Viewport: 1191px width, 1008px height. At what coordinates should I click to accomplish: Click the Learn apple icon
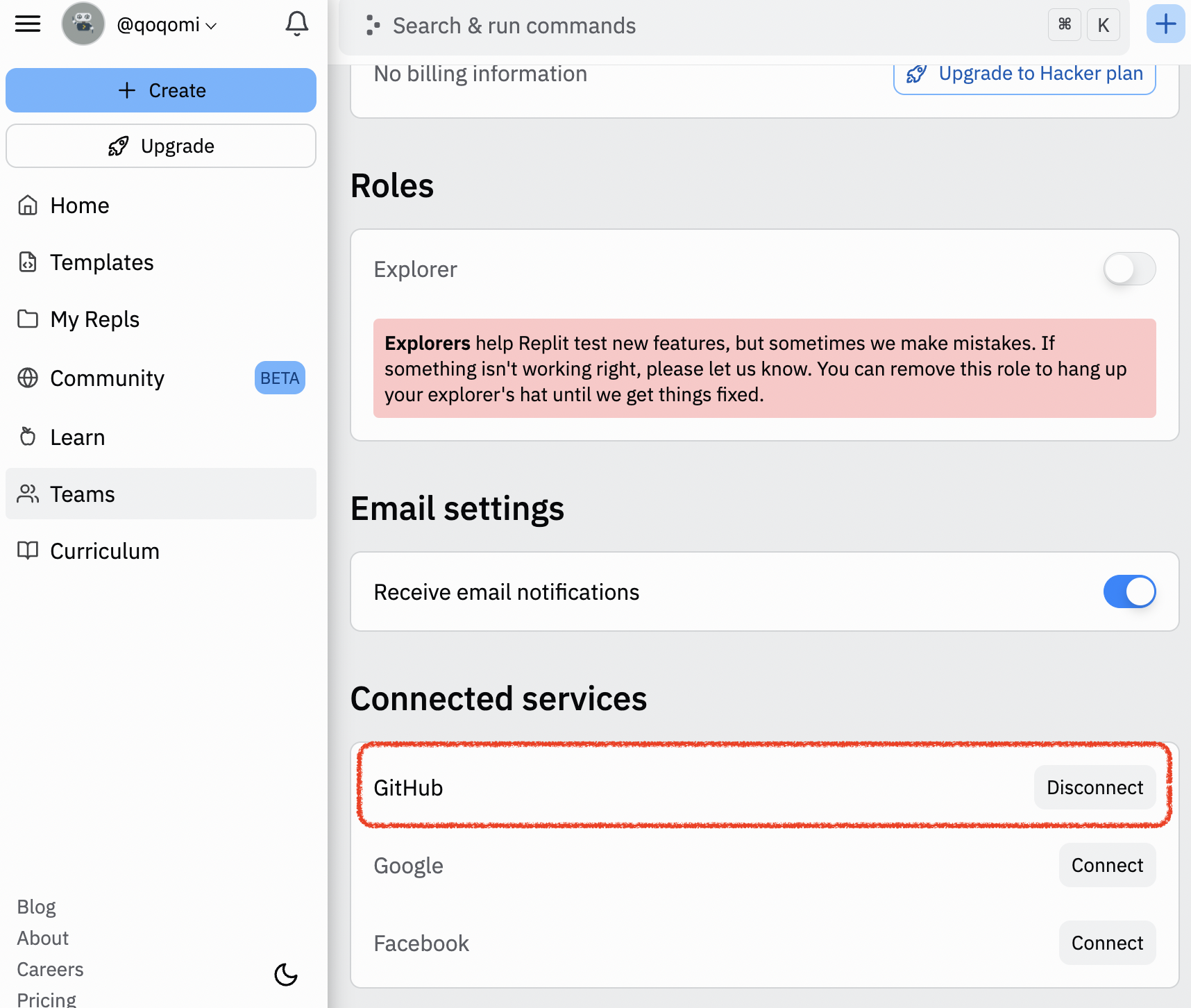pos(28,437)
